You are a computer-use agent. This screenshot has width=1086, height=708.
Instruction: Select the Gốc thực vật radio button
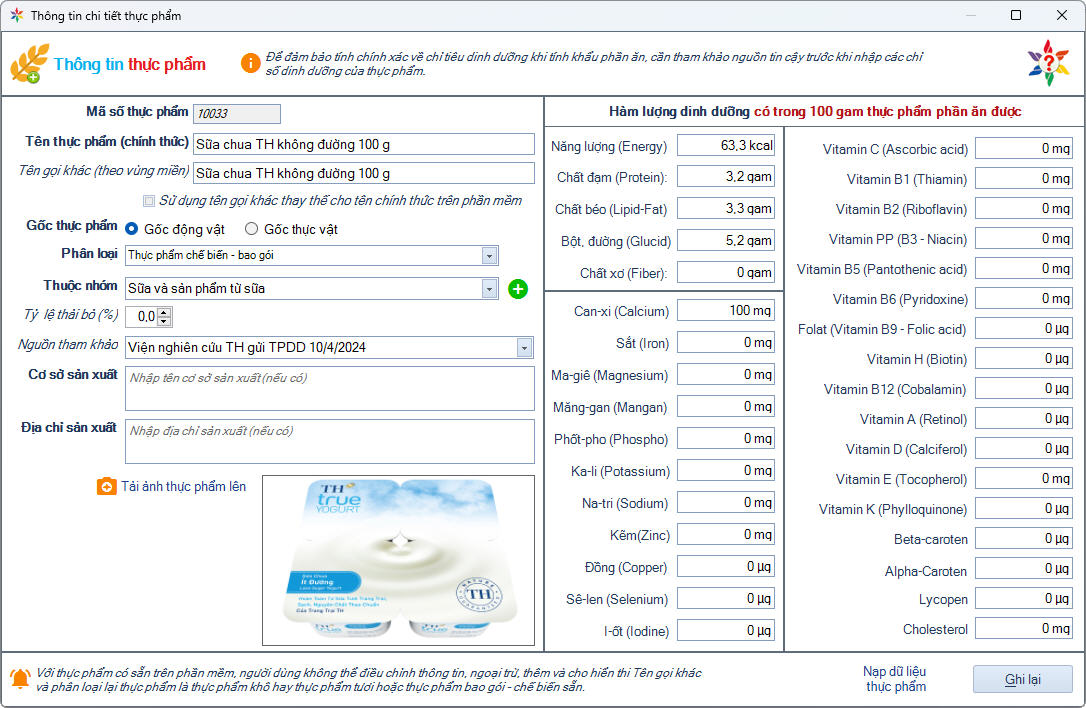tap(252, 229)
